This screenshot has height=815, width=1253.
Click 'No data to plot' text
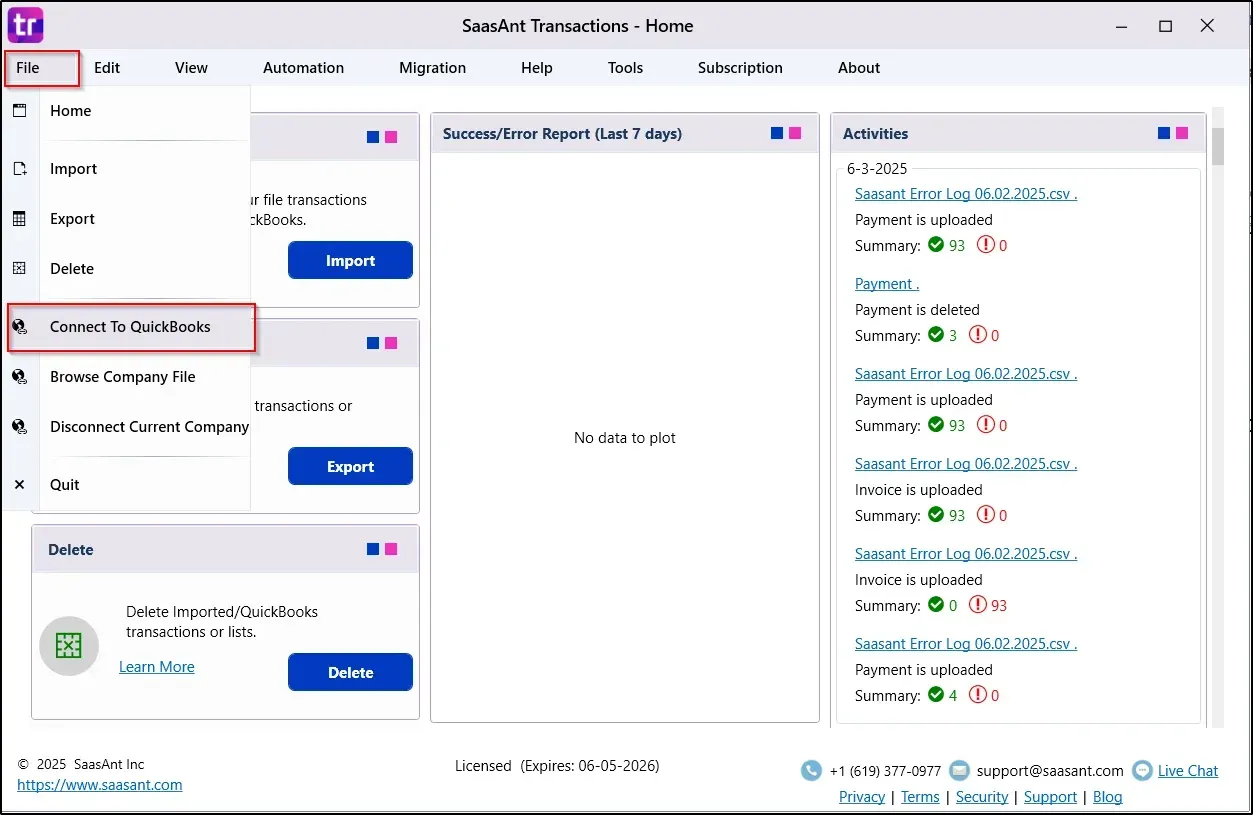(625, 438)
